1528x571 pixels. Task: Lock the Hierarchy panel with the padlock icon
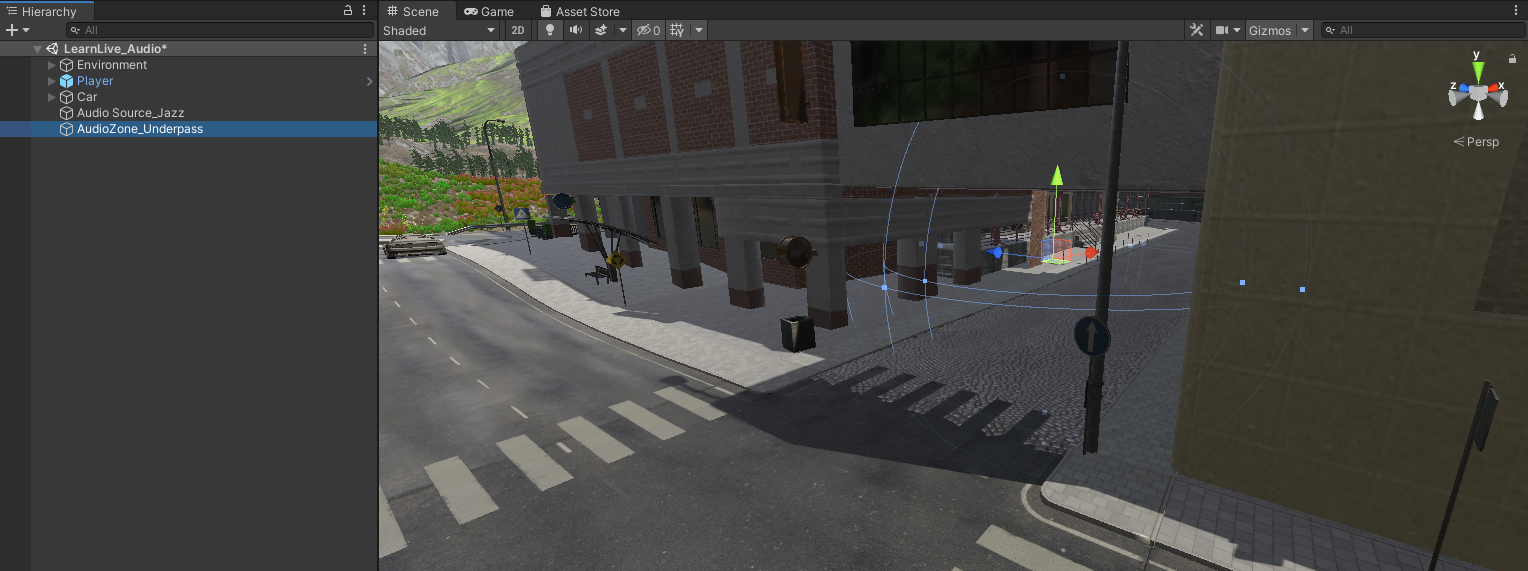[x=348, y=11]
